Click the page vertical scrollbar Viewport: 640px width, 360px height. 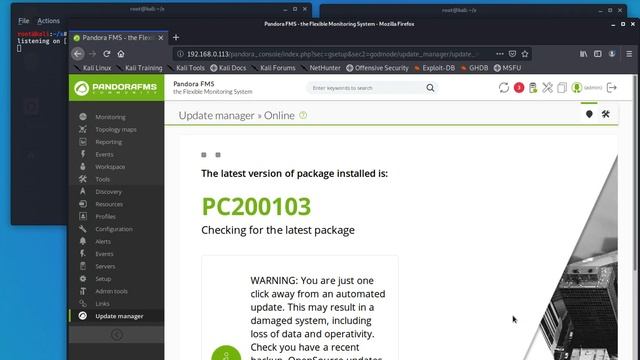pyautogui.click(x=634, y=173)
